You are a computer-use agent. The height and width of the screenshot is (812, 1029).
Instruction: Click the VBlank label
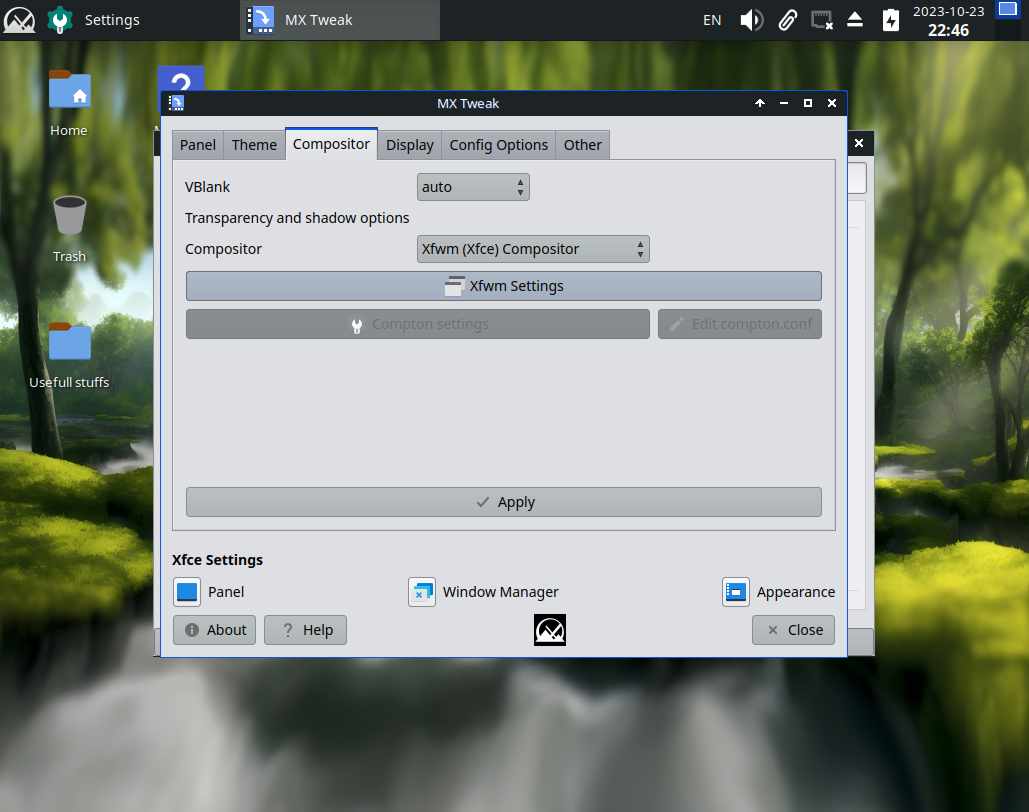[207, 187]
